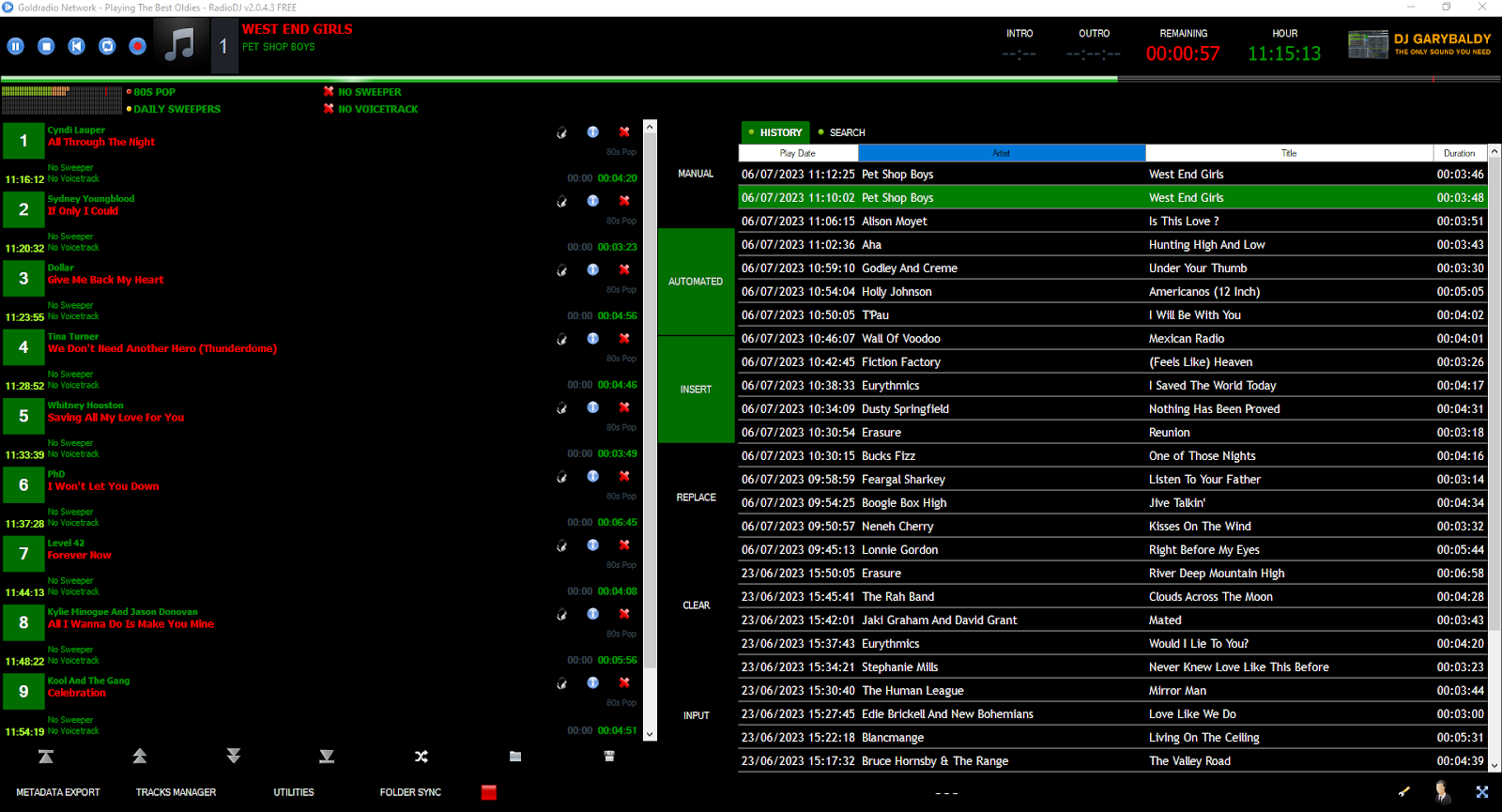1502x812 pixels.
Task: Preview Kylie Minogue track with headphones
Action: click(x=561, y=615)
